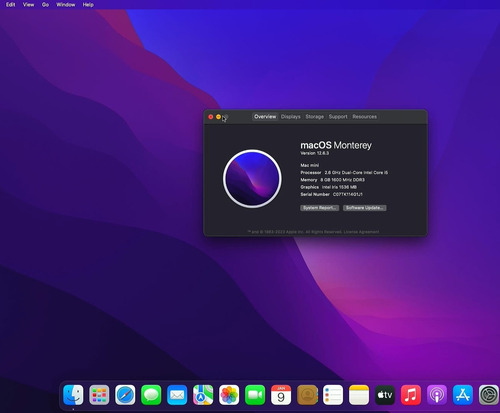Screen dimensions: 500x413
Task: Switch to the Support tab
Action: (338, 117)
